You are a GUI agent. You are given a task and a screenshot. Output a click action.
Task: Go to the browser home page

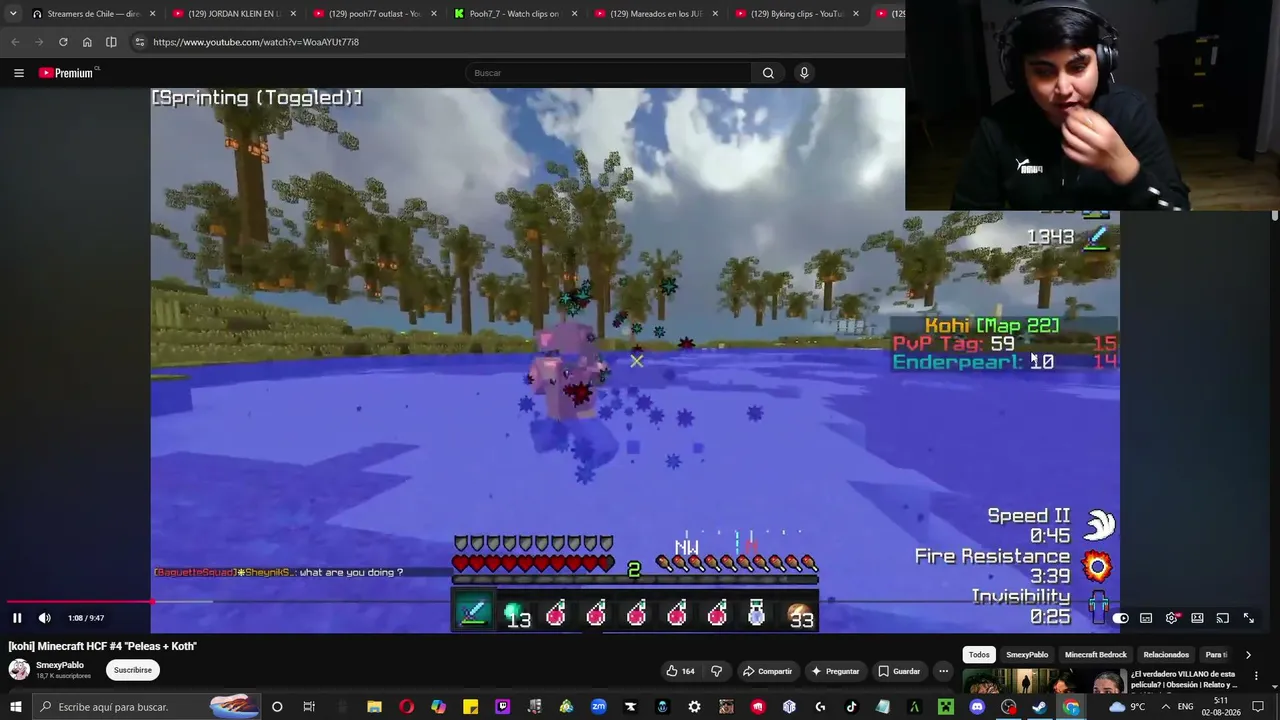point(87,42)
